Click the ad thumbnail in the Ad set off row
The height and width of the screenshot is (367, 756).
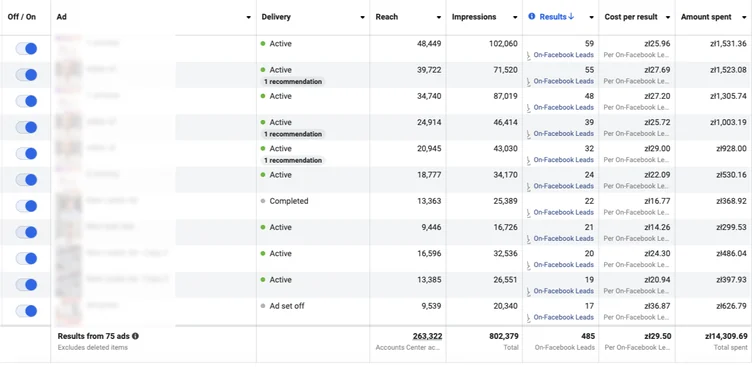pyautogui.click(x=68, y=311)
